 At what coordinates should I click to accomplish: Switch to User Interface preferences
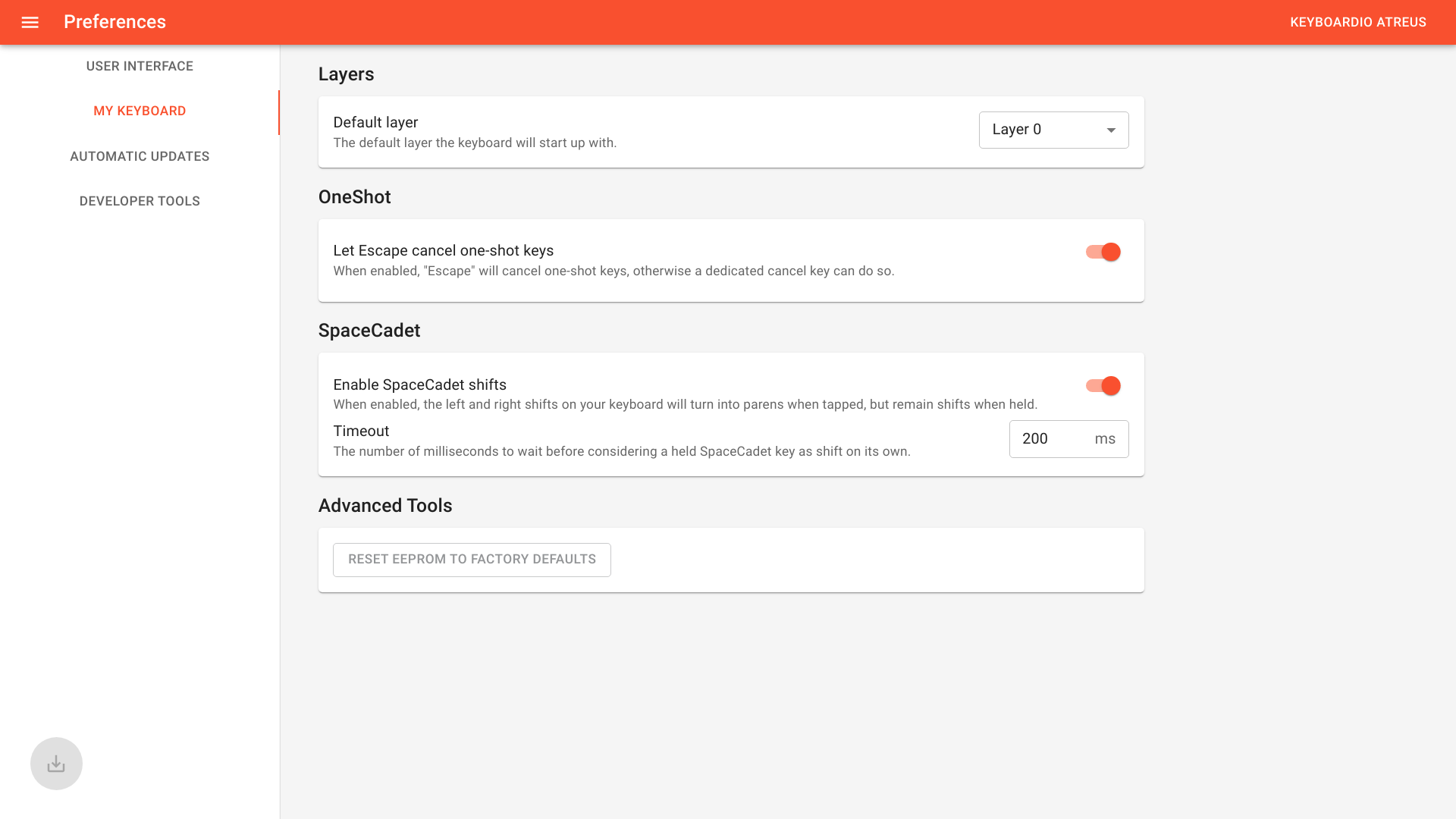tap(140, 66)
